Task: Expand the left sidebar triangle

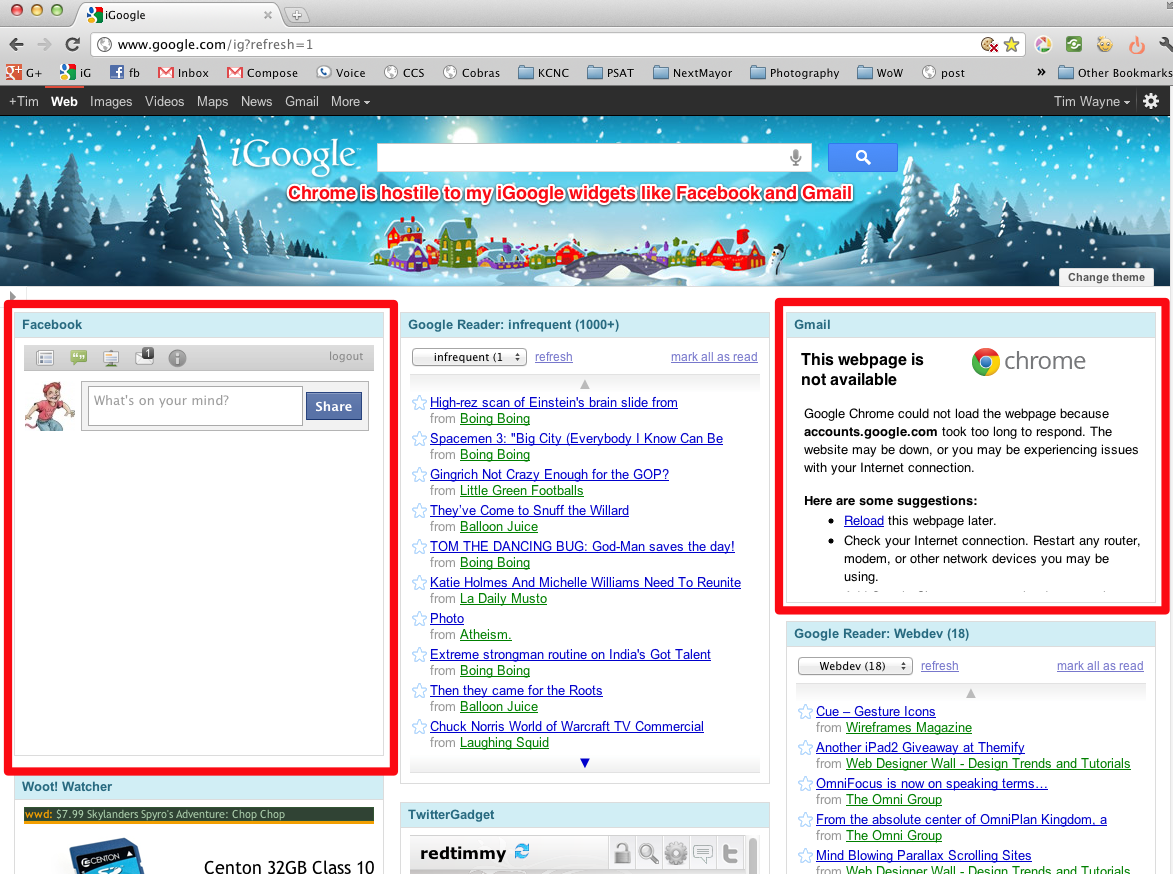Action: click(12, 296)
